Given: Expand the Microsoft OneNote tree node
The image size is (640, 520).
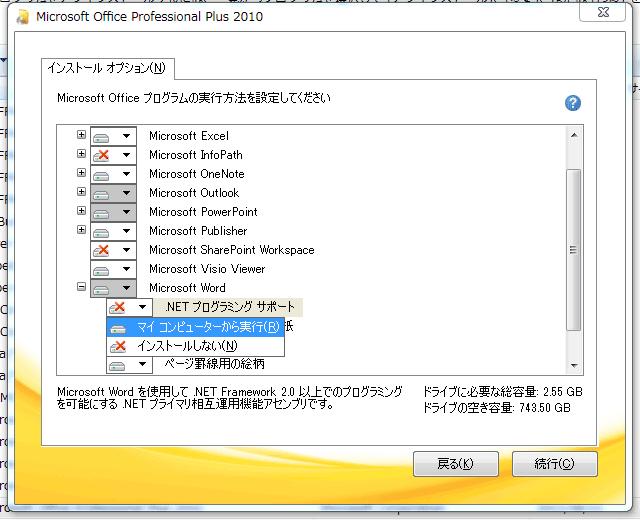Looking at the screenshot, I should coord(81,173).
